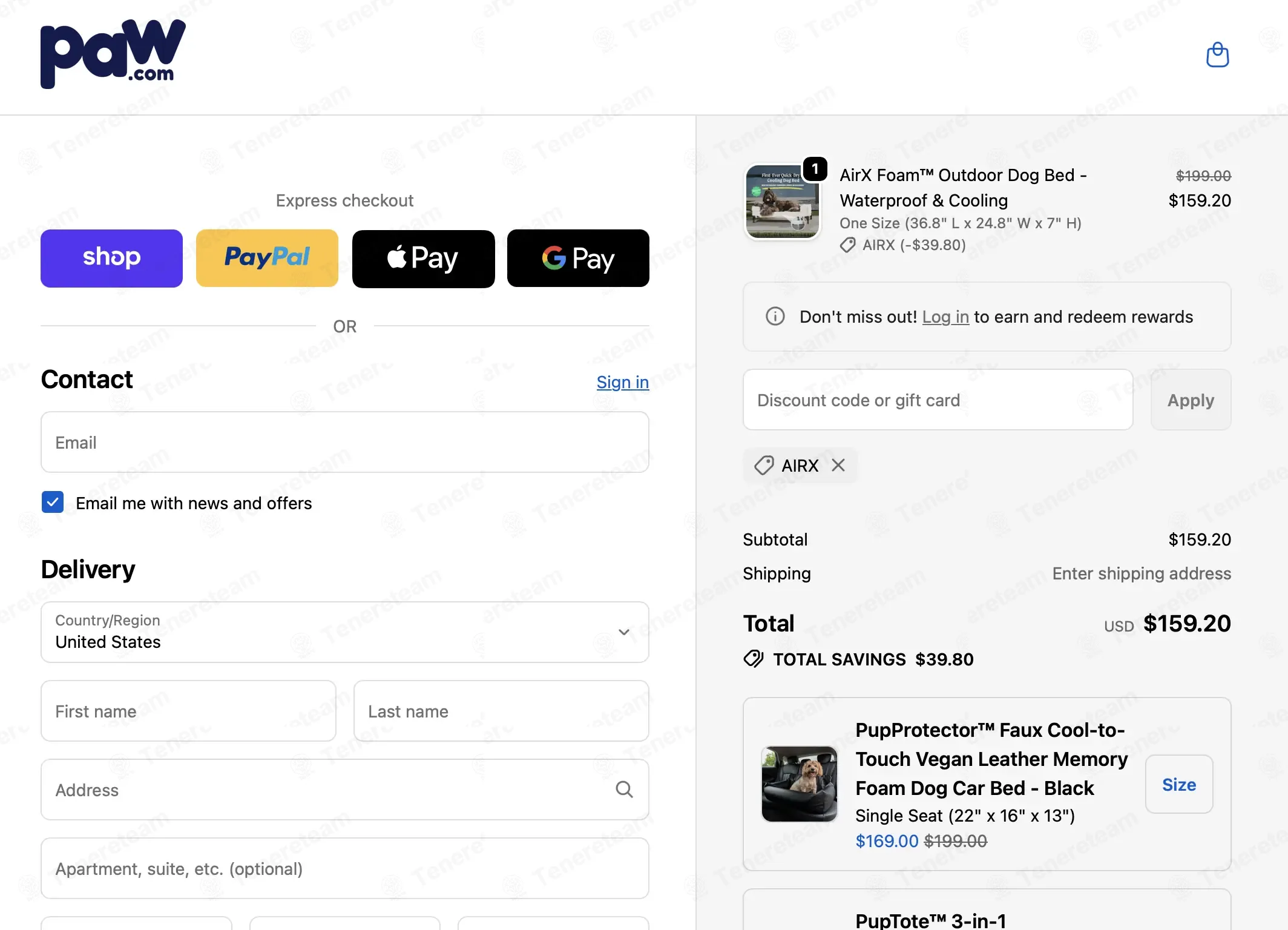Click the AIRX discount tag icon
The image size is (1288, 930).
click(764, 466)
